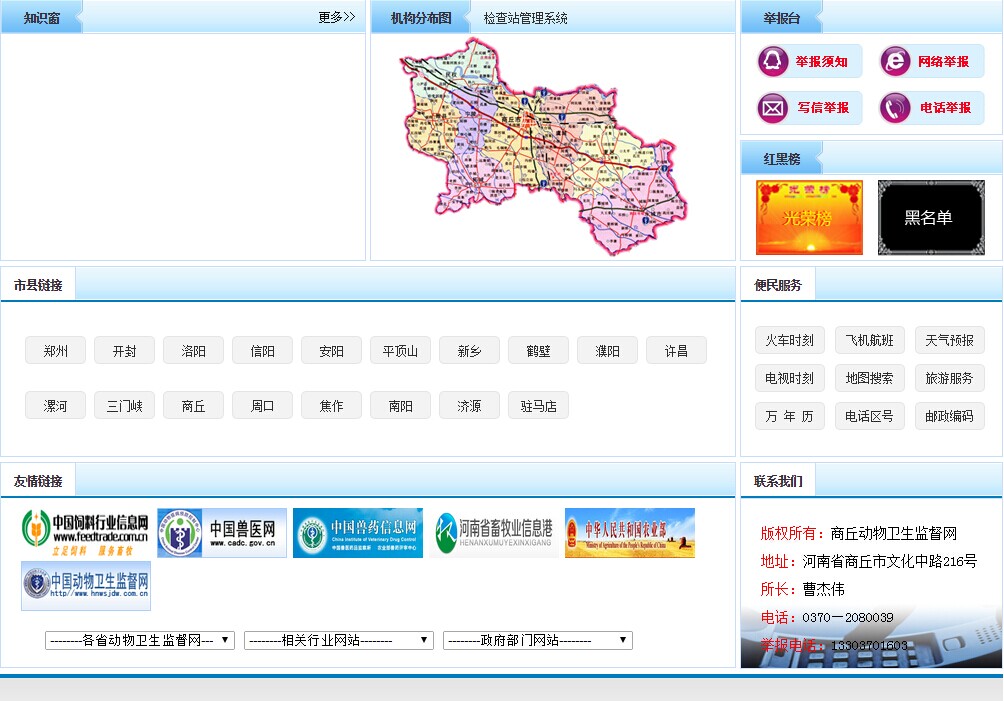
Task: Click the 旅游服务 service button
Action: pyautogui.click(x=950, y=378)
